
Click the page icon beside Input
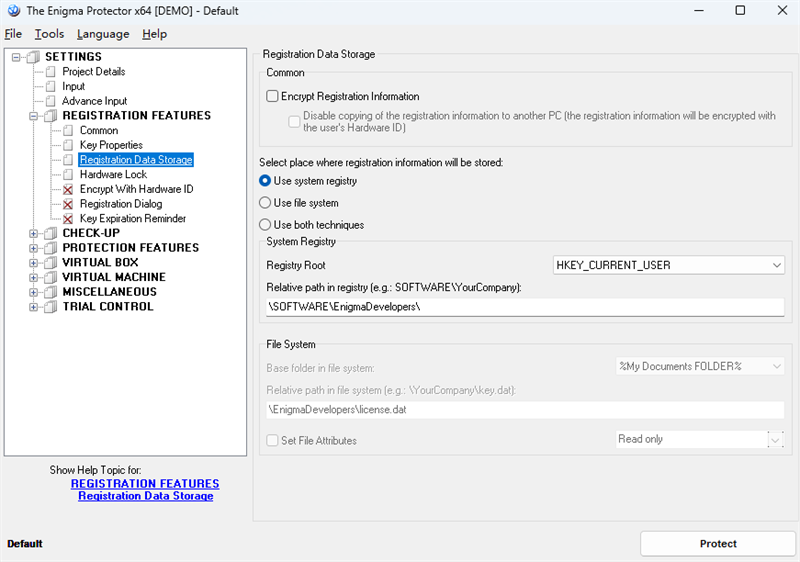pos(51,86)
